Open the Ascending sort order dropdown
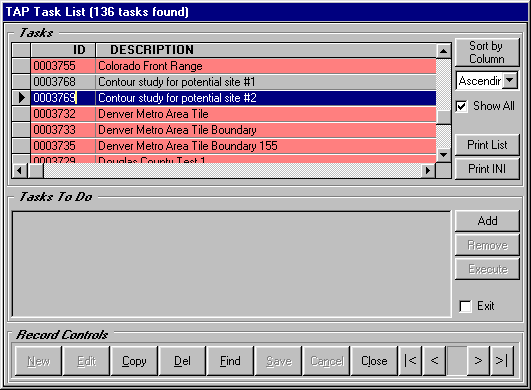531x390 pixels. pos(510,81)
